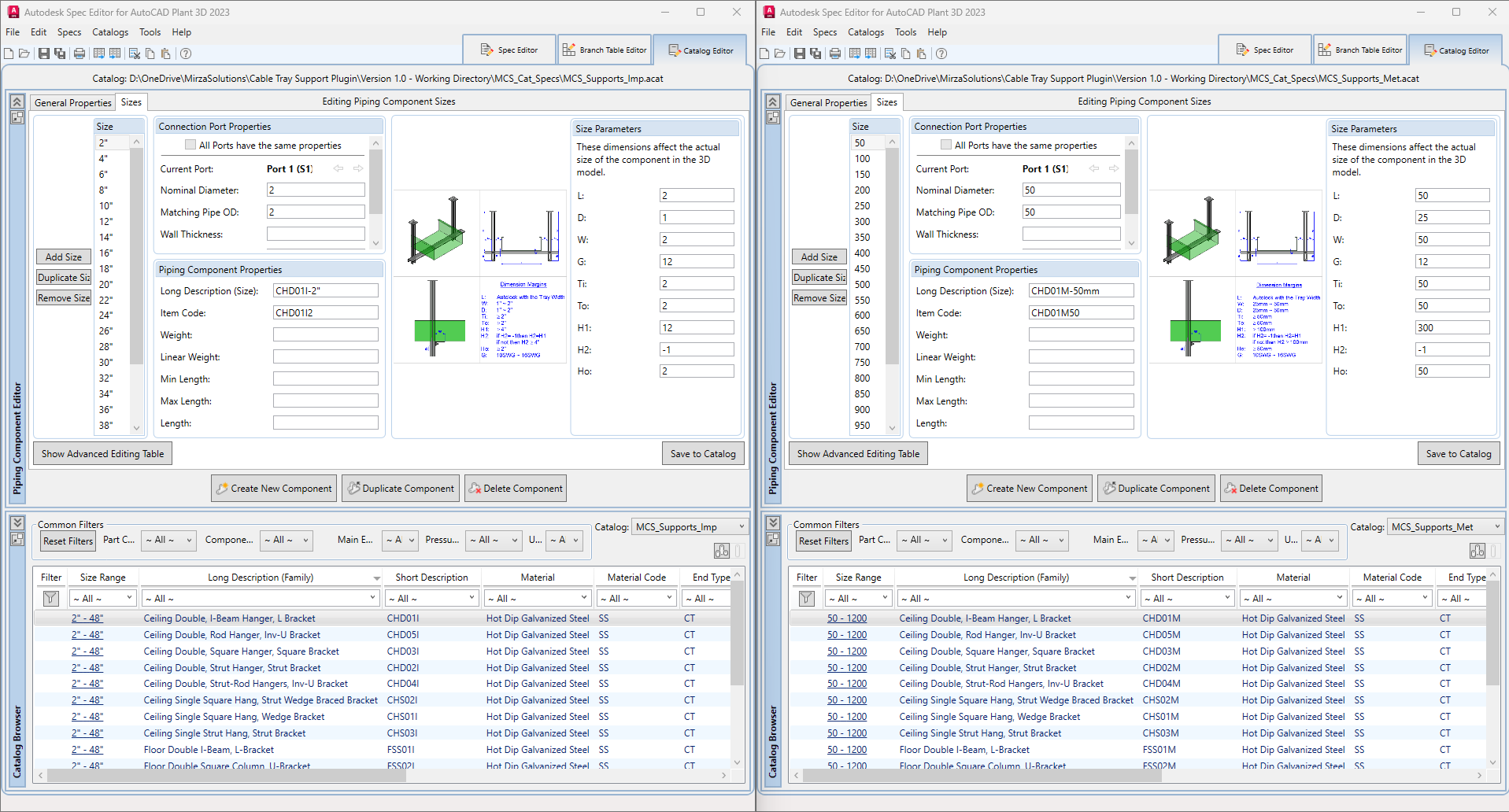Screen dimensions: 1509x812
Task: Click the Help icon in right window toolbar
Action: [x=941, y=54]
